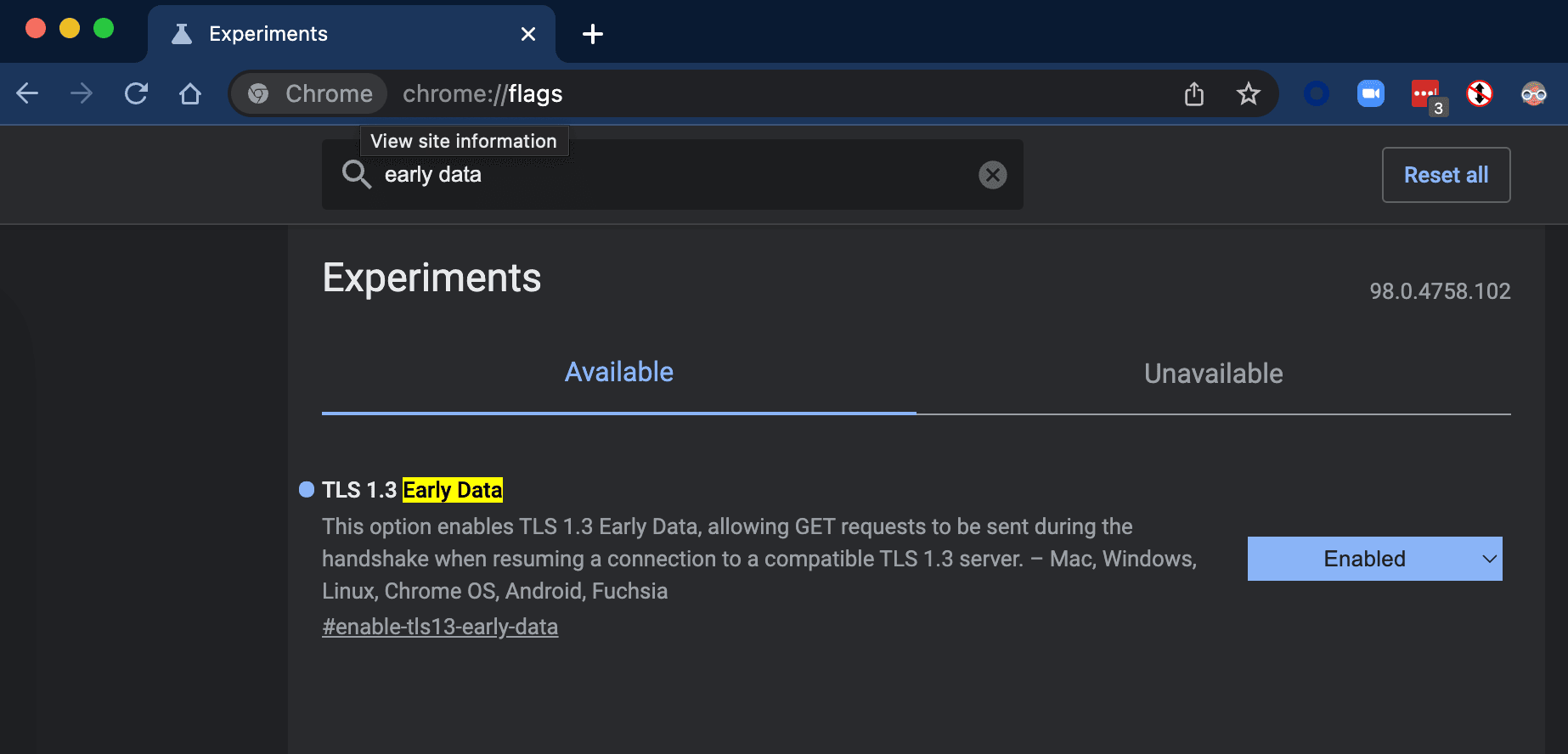
Task: Click the Chrome site information chip
Action: click(x=310, y=93)
